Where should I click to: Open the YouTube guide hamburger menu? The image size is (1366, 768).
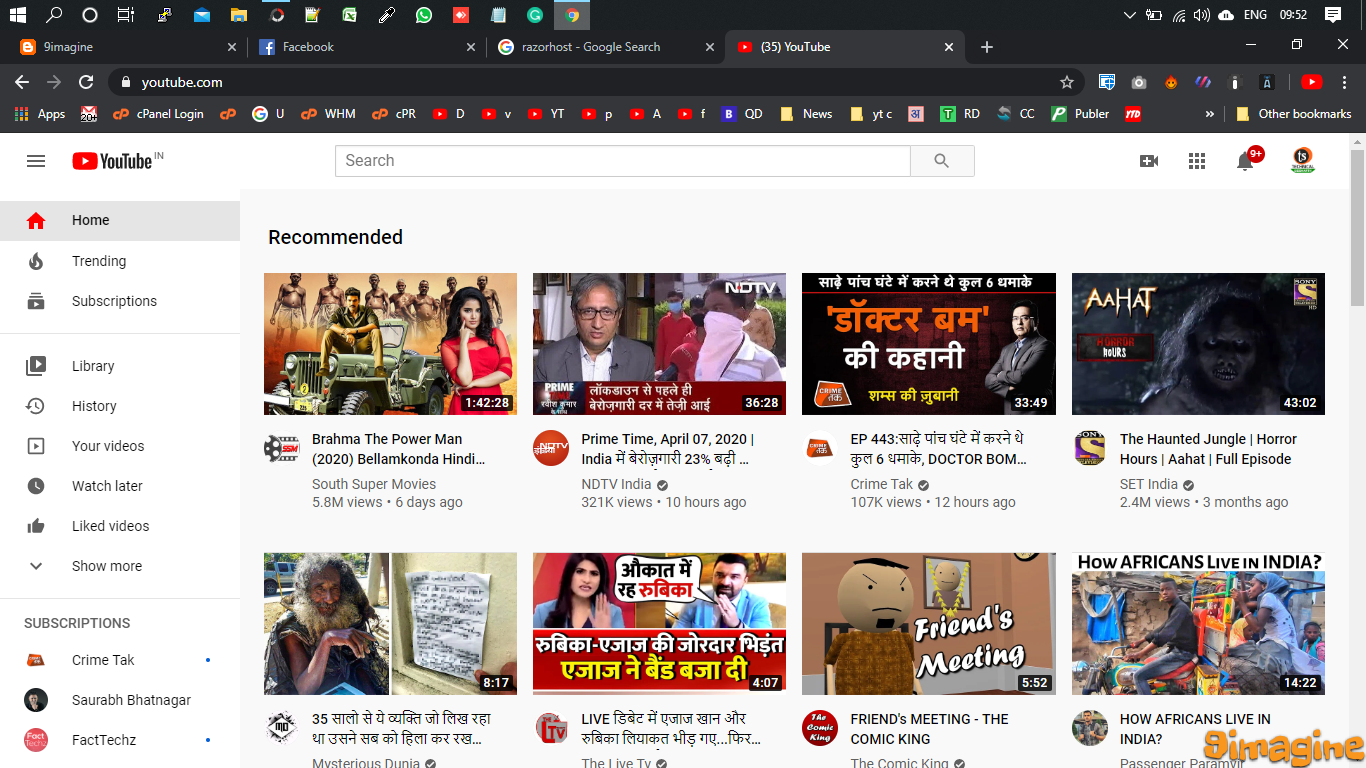coord(36,161)
